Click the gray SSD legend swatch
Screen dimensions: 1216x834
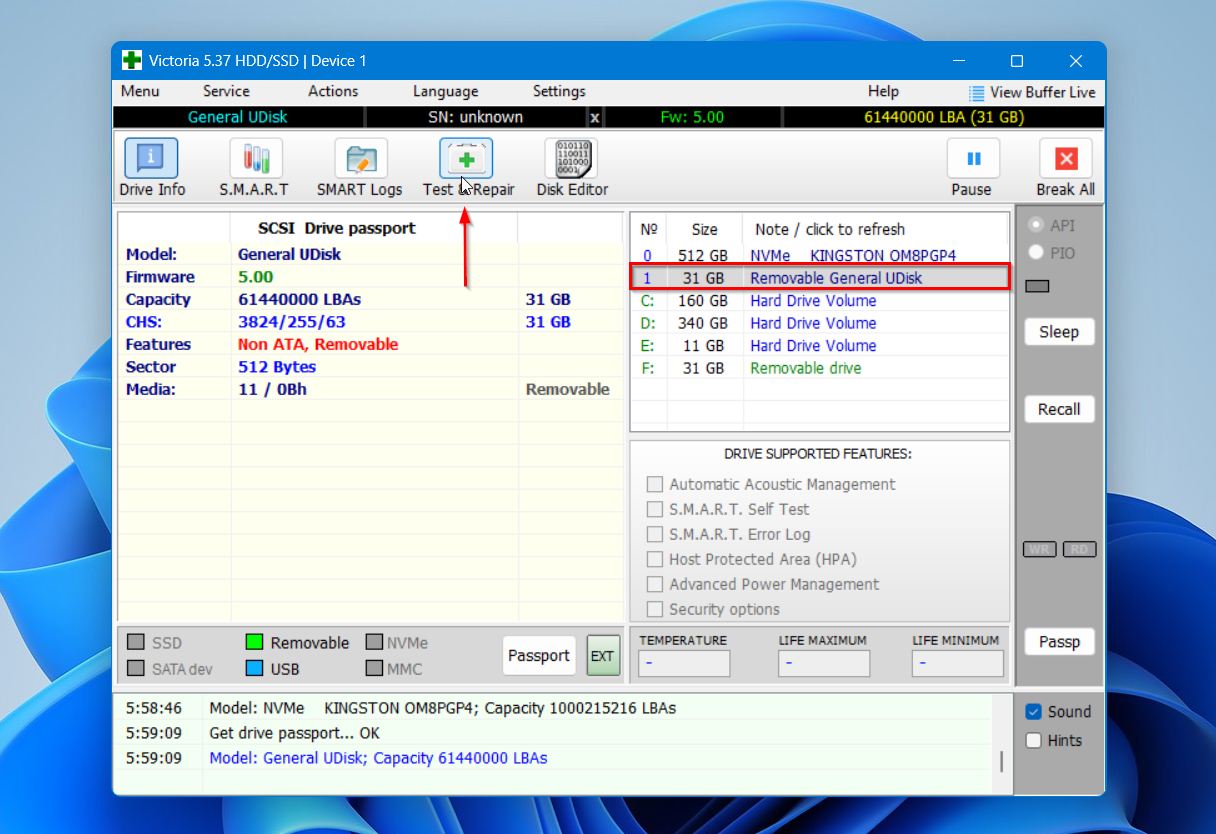click(x=135, y=642)
